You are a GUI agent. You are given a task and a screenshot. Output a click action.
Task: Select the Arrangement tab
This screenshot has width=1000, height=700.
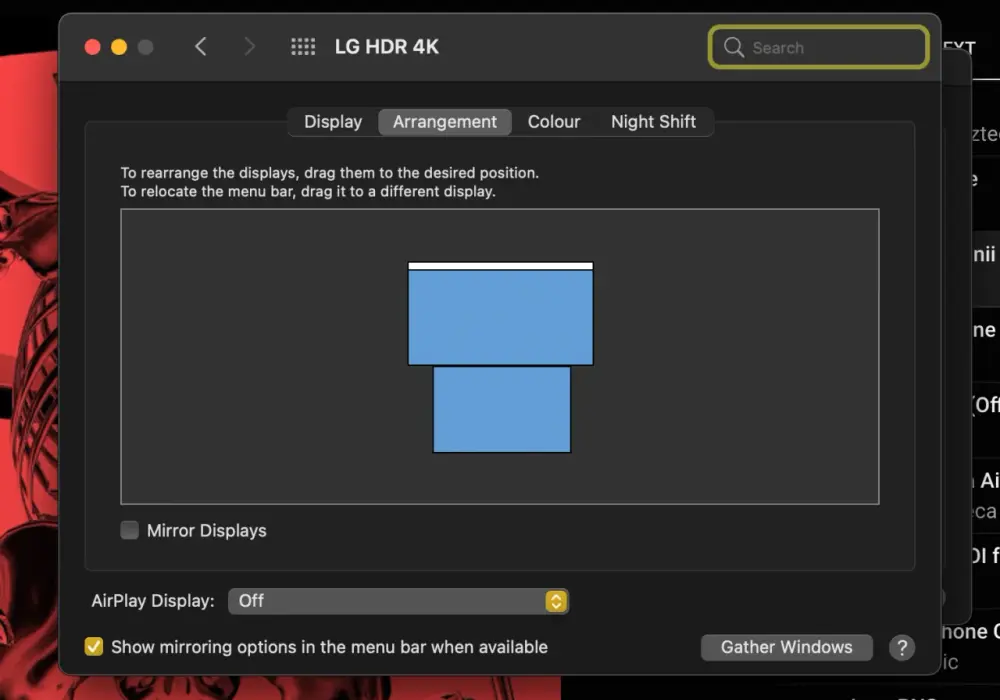(445, 122)
